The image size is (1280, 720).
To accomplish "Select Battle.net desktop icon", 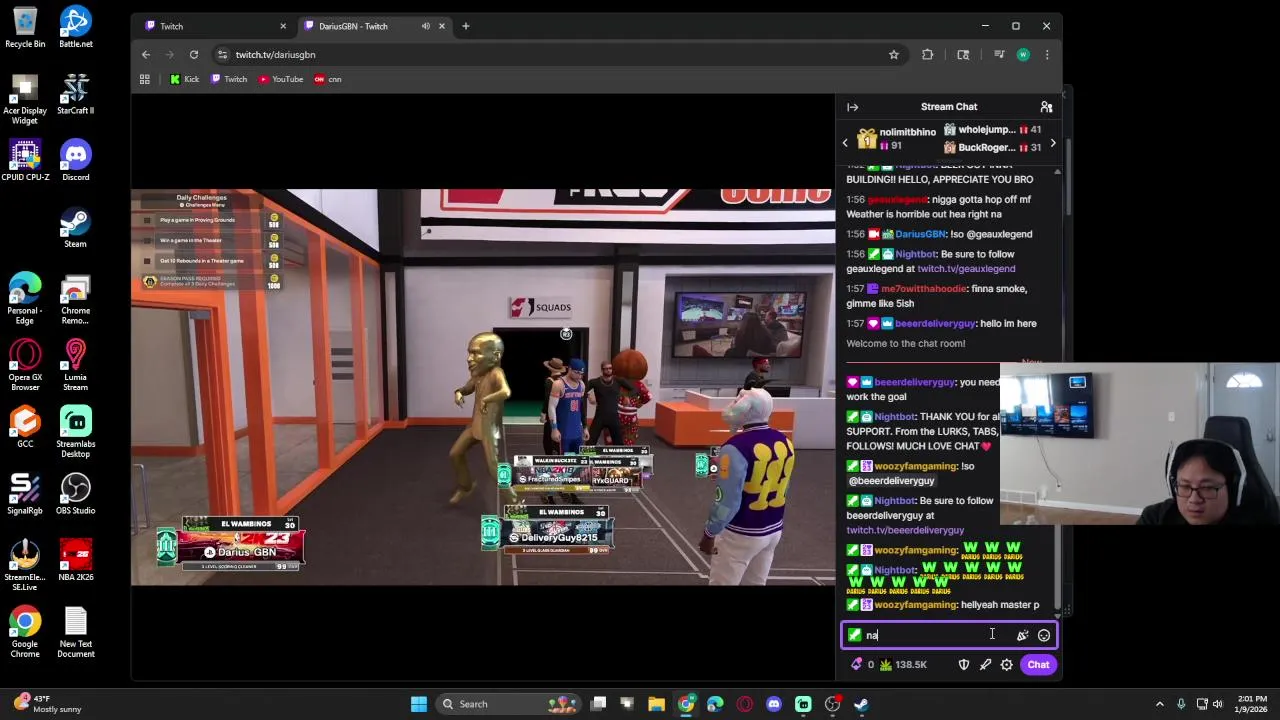I will click(75, 27).
